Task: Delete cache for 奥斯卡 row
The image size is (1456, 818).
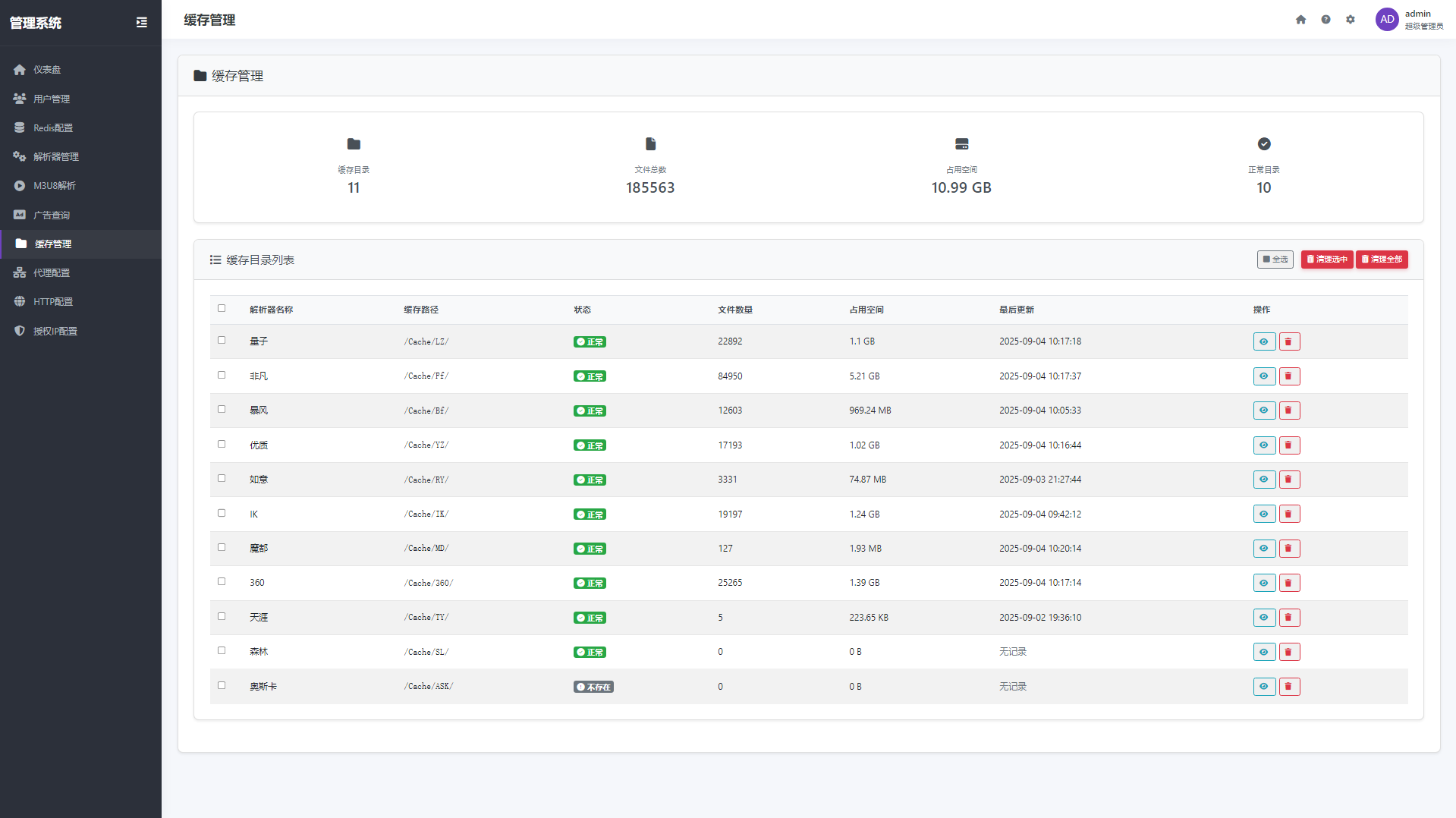Action: 1289,687
